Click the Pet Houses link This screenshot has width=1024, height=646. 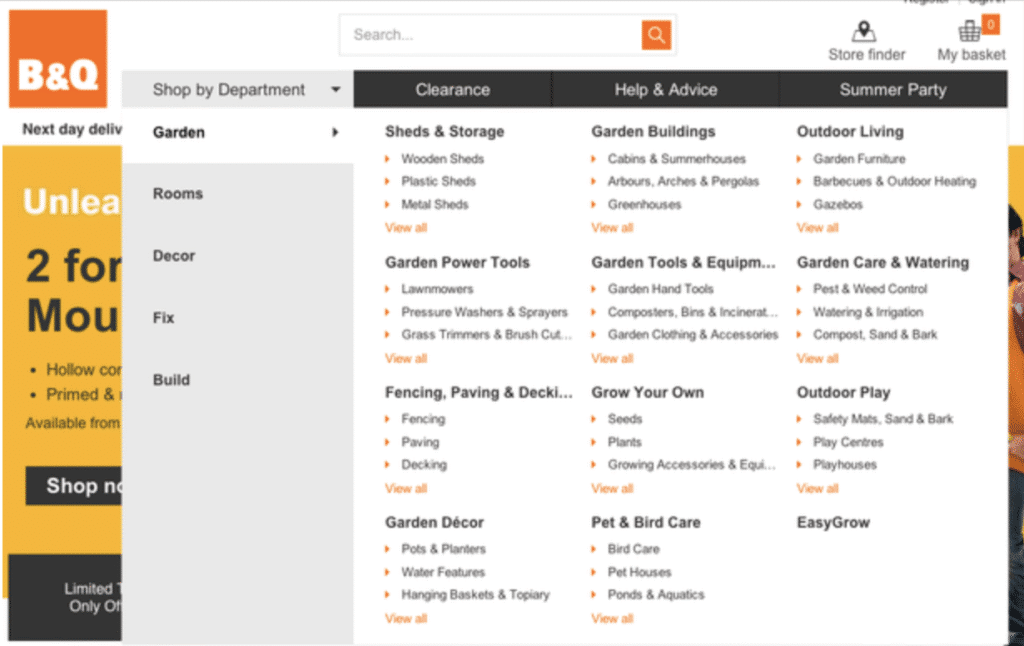click(x=639, y=572)
